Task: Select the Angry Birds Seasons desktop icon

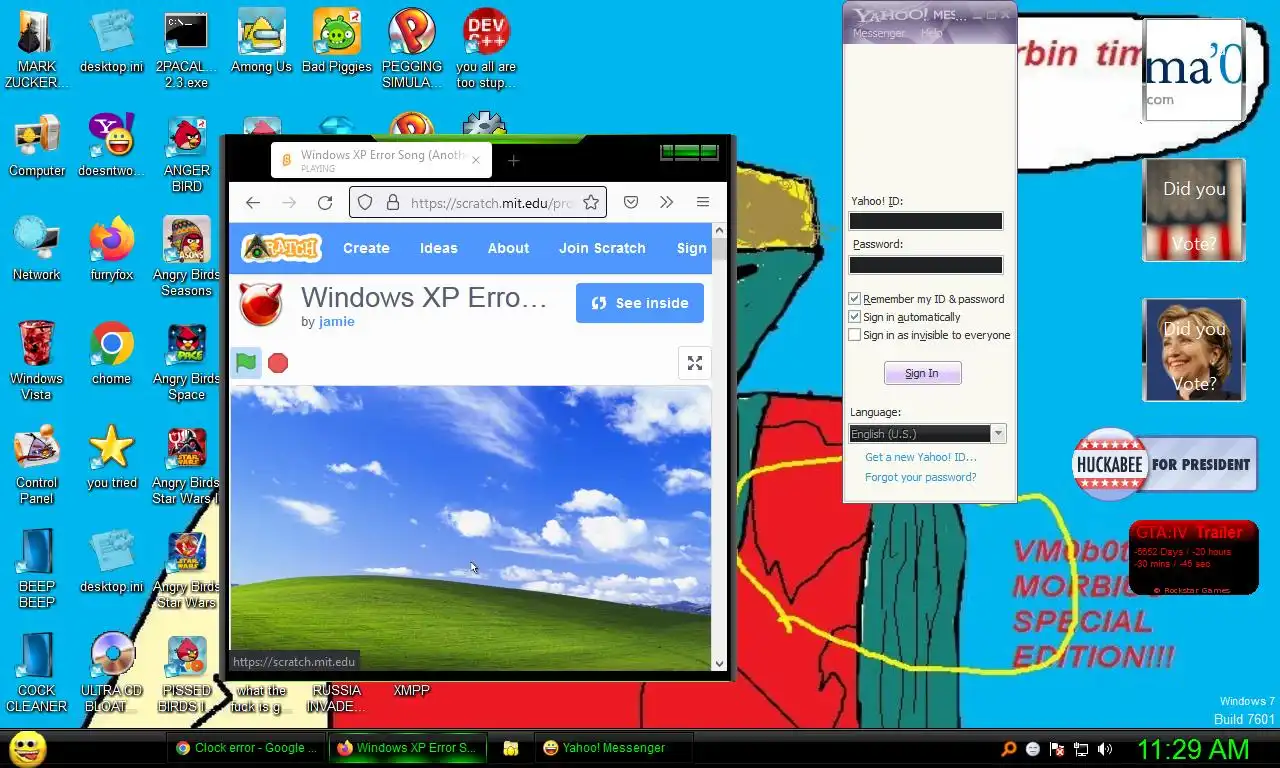Action: tap(186, 257)
